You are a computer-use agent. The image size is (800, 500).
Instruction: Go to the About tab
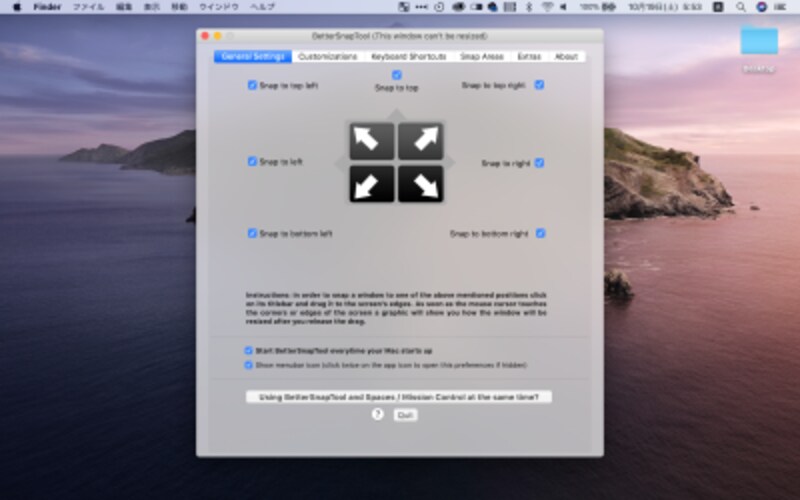[x=566, y=56]
